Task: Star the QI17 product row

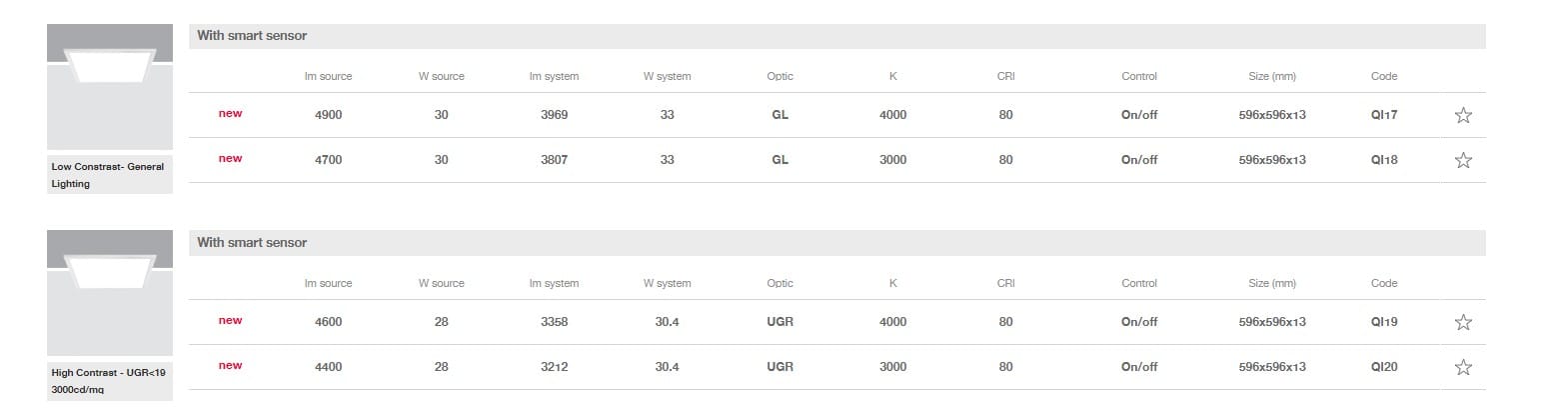Action: pyautogui.click(x=1463, y=115)
